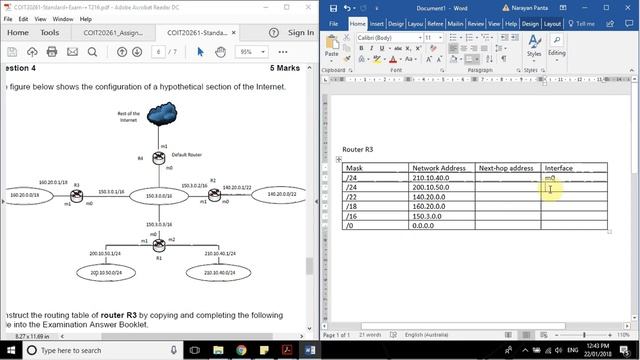Apply subscript formatting in Word

click(x=408, y=48)
